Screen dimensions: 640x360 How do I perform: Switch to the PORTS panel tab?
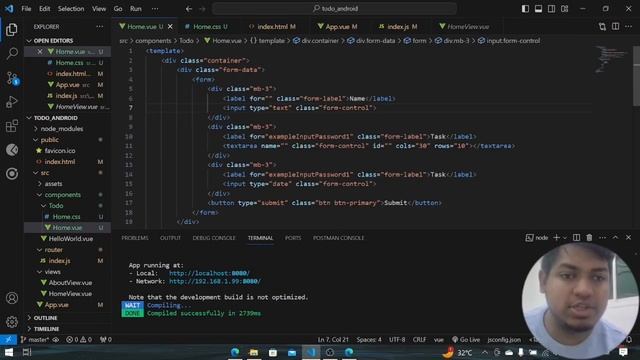(x=293, y=238)
